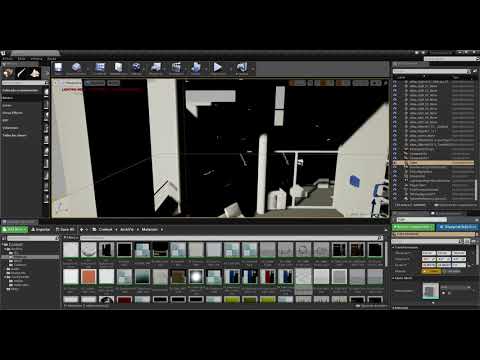Click the Launch toolbar icon

point(242,68)
